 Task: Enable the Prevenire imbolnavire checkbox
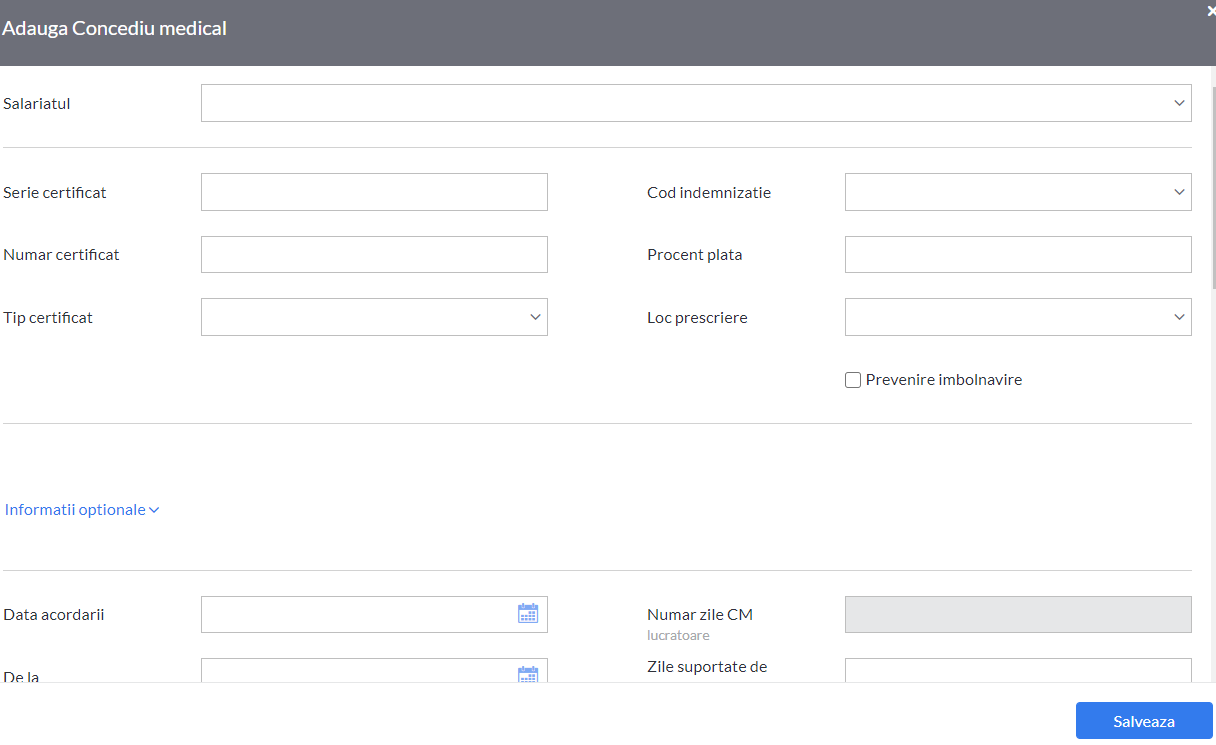[853, 380]
